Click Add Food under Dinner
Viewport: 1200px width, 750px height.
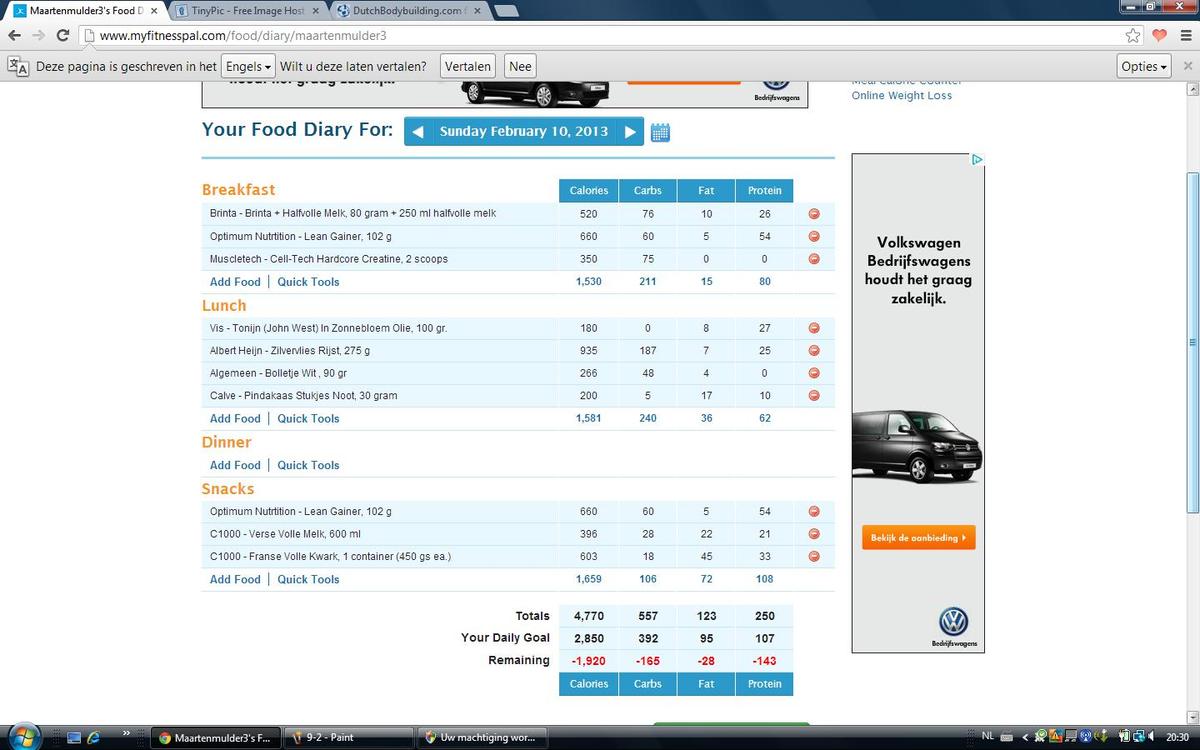pyautogui.click(x=235, y=465)
